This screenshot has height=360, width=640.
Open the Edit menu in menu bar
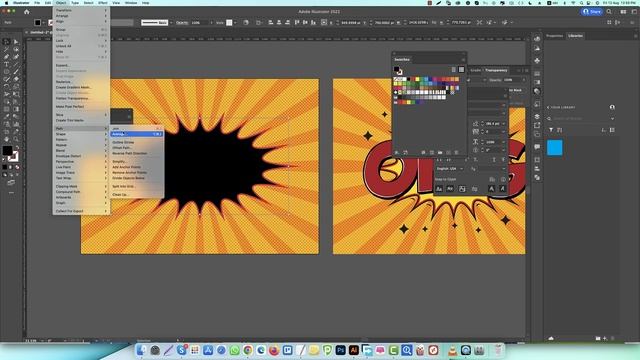point(48,3)
